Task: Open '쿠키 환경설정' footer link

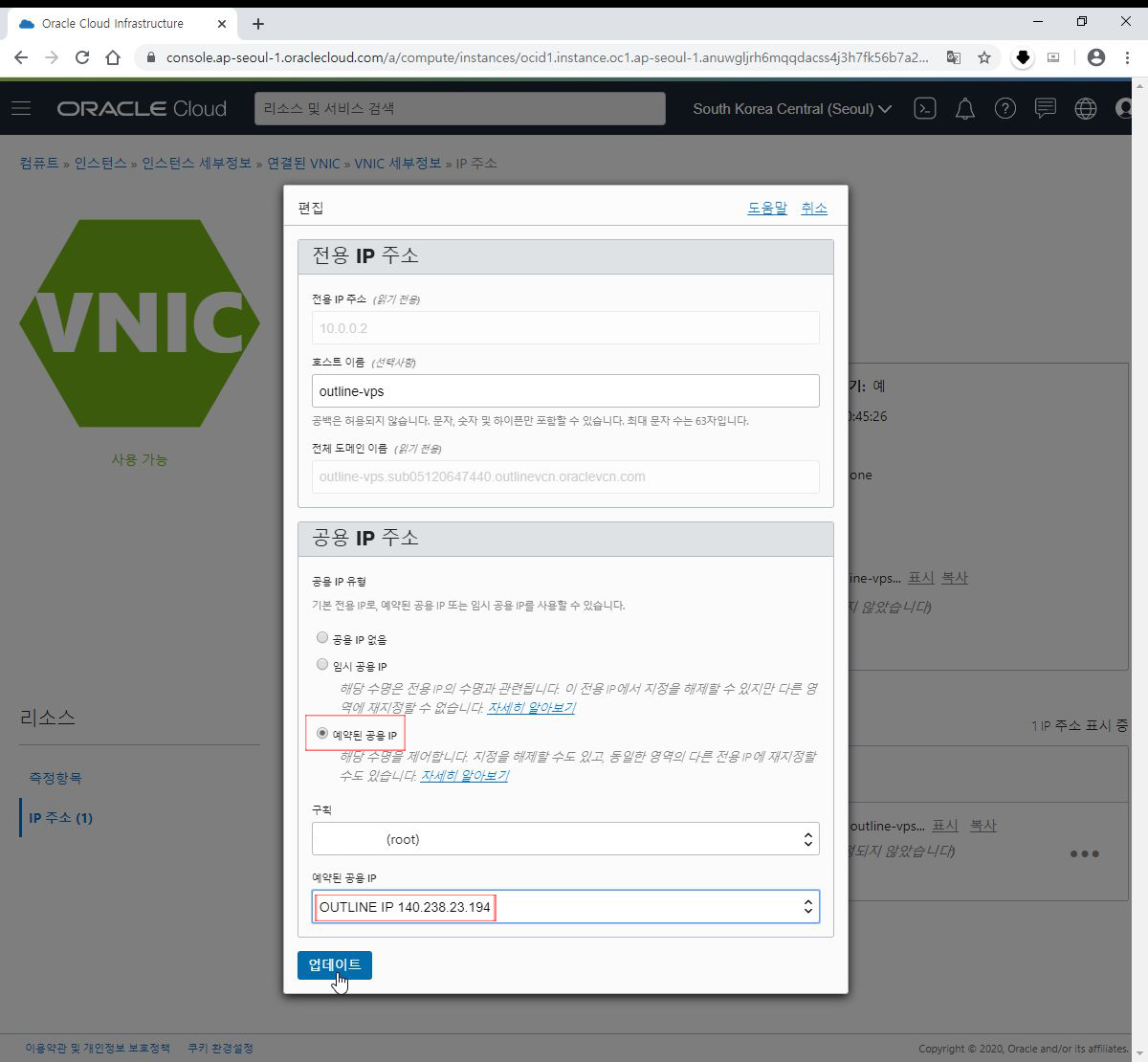Action: click(220, 1048)
